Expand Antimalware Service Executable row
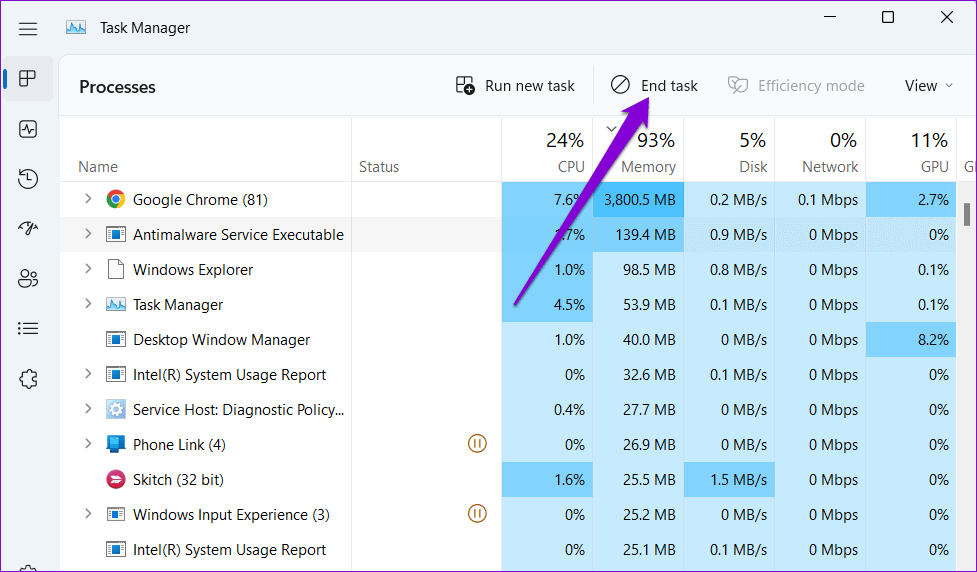Image resolution: width=977 pixels, height=572 pixels. tap(88, 234)
